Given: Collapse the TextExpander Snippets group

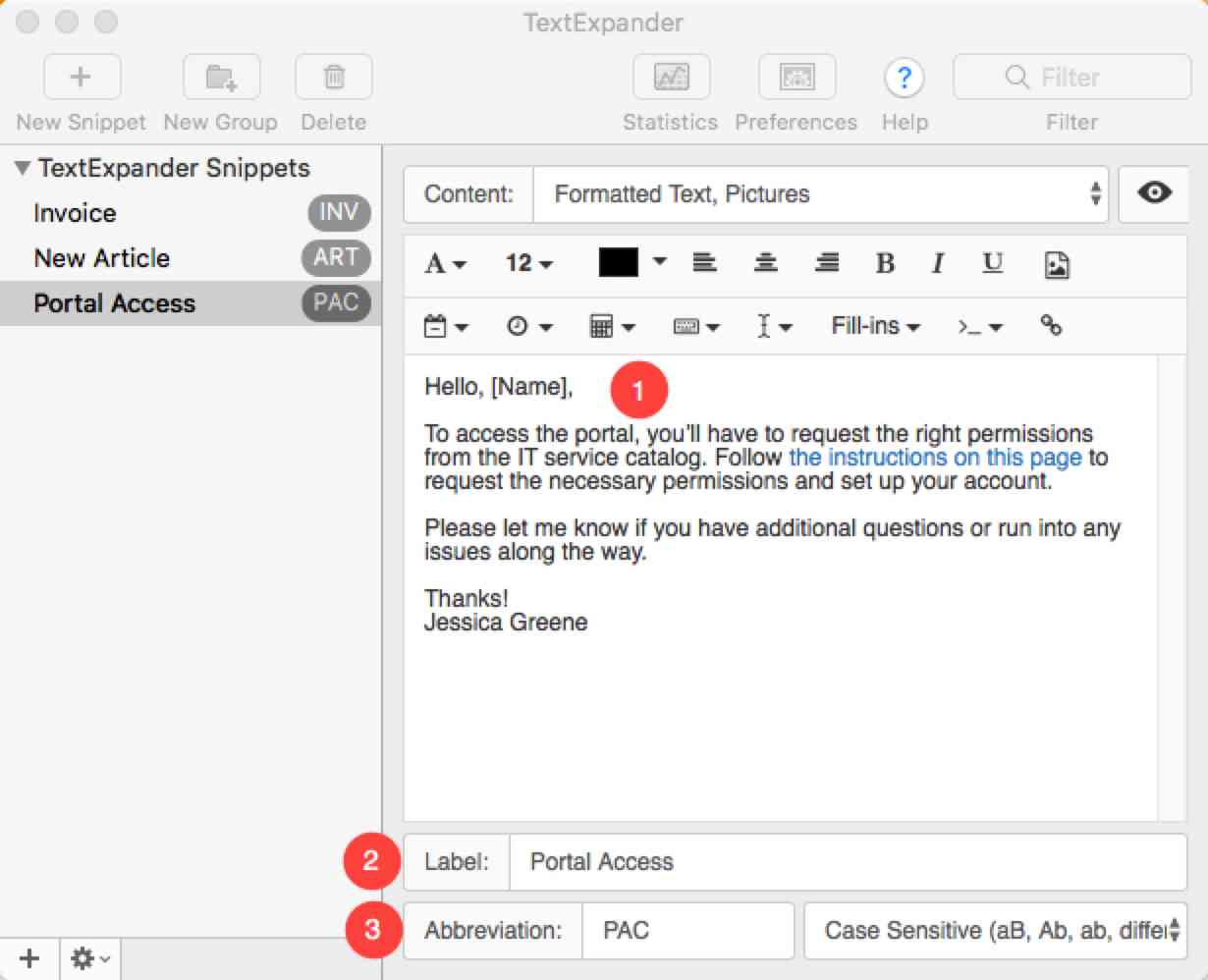Looking at the screenshot, I should (20, 168).
